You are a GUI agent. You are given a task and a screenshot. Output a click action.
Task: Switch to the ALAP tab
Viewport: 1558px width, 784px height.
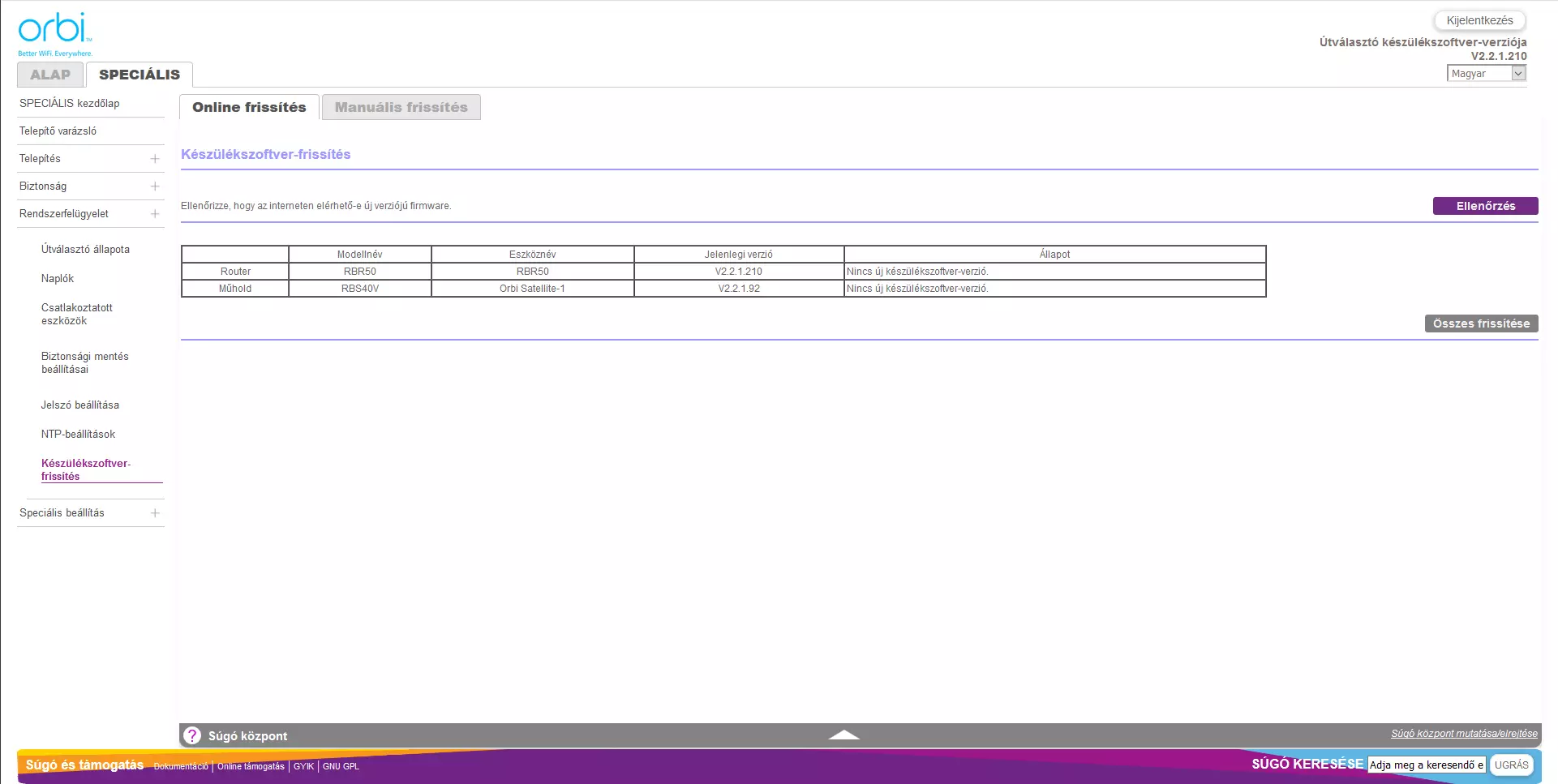click(50, 75)
